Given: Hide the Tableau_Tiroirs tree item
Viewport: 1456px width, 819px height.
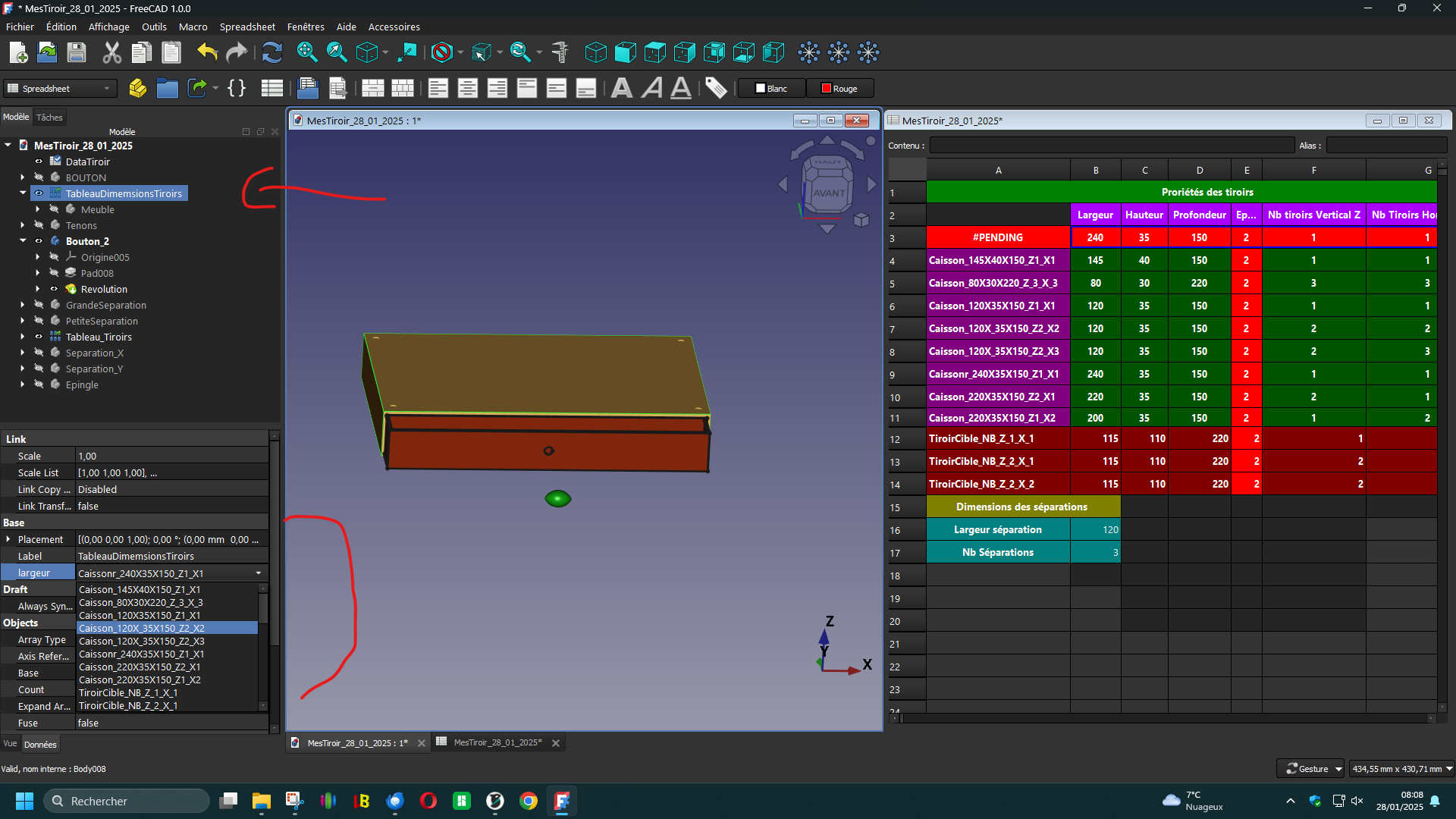Looking at the screenshot, I should 39,337.
